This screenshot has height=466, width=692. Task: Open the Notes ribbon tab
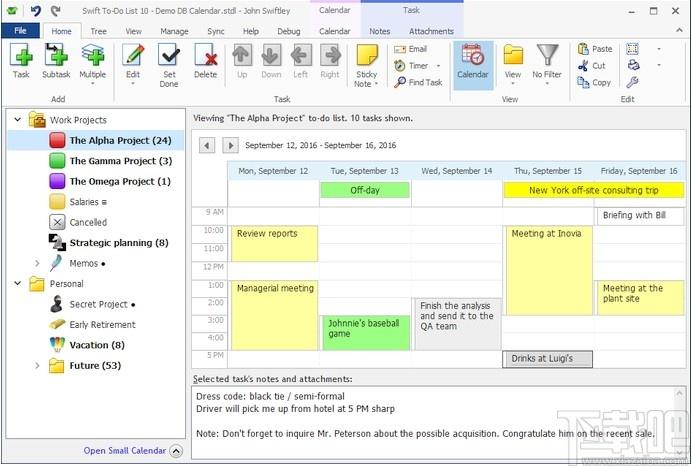click(380, 31)
